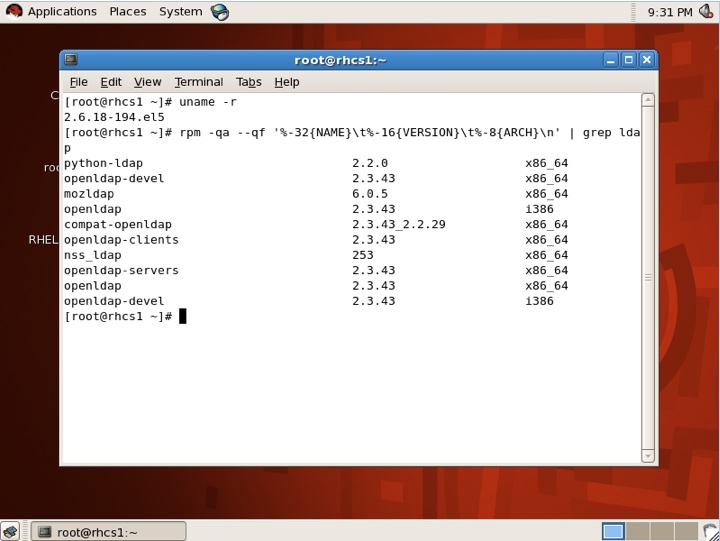
Task: Click the terminal vertical scrollbar handle
Action: (648, 278)
